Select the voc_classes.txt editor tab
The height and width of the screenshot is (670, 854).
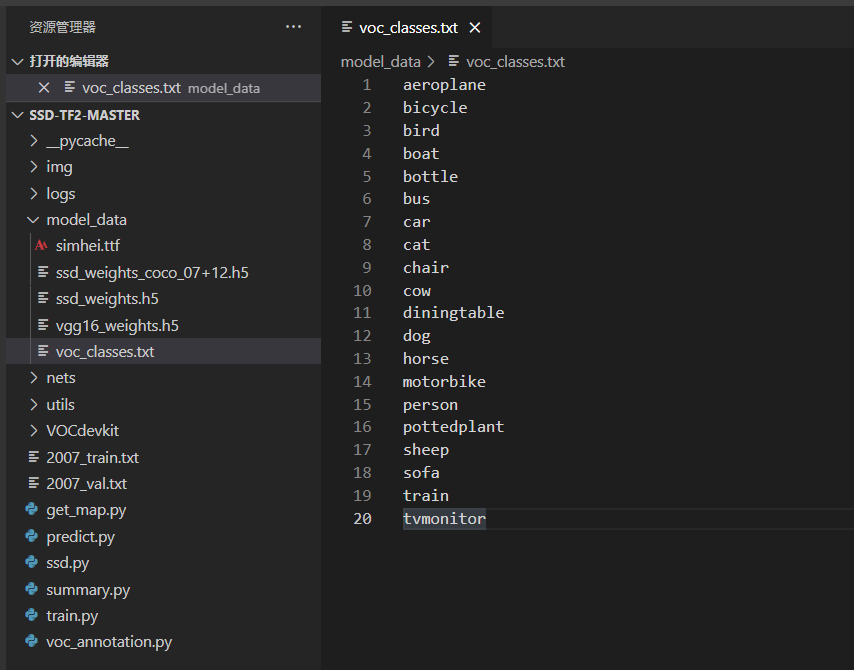pyautogui.click(x=407, y=28)
